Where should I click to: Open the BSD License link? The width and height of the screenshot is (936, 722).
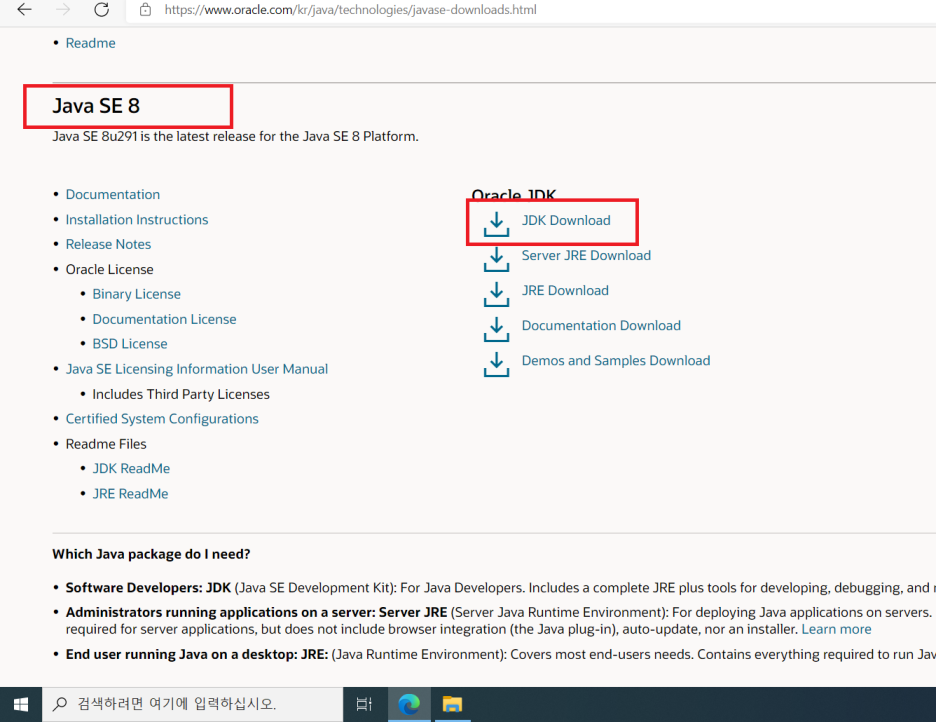coord(130,344)
